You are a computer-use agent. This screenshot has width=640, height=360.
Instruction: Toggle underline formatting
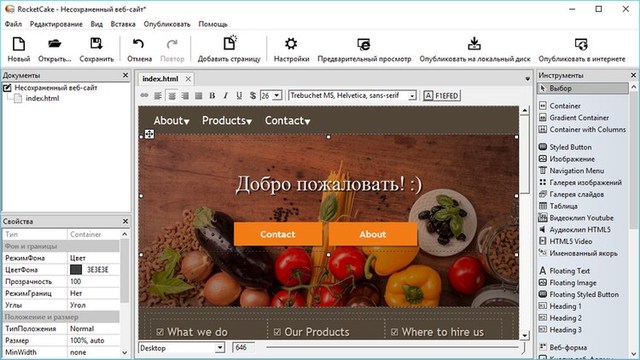(x=239, y=96)
